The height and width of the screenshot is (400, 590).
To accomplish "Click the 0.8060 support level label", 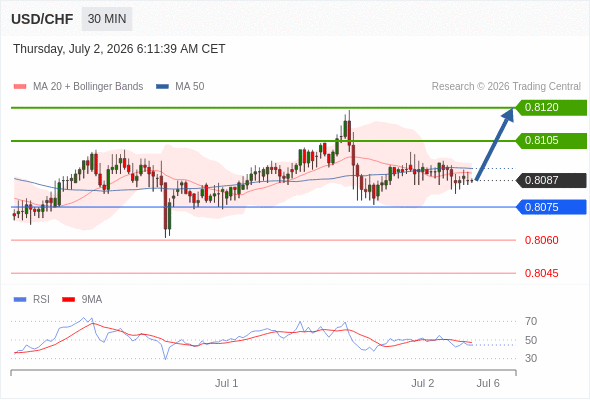I will [x=541, y=240].
